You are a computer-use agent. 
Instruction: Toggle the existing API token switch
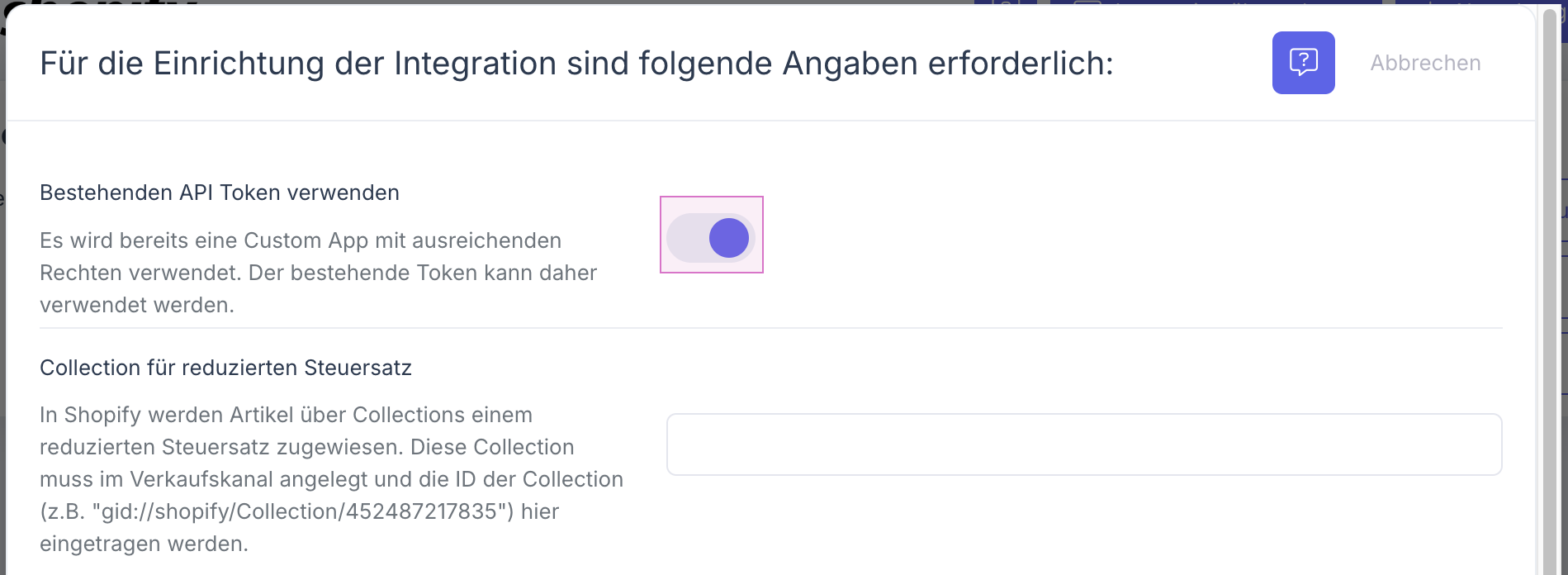tap(711, 238)
